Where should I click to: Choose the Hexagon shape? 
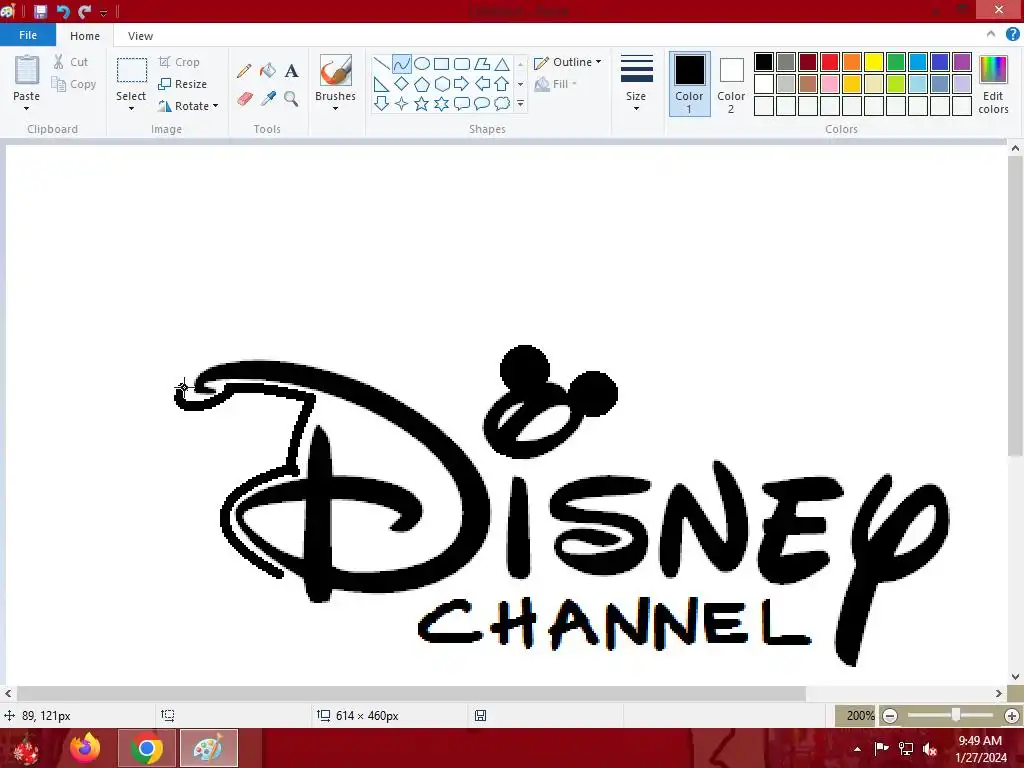click(x=441, y=84)
